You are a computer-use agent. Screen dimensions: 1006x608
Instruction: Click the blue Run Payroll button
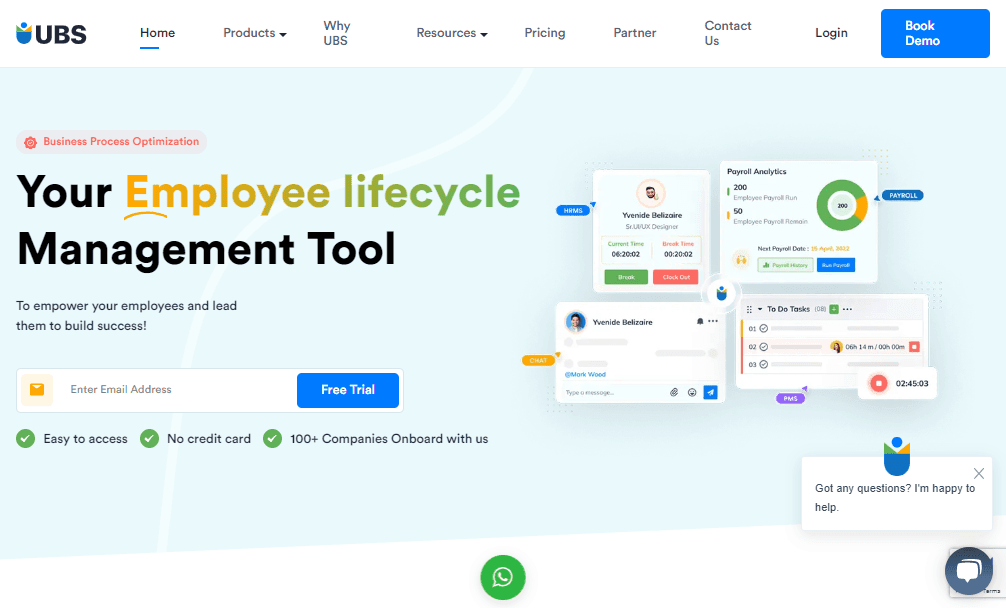(835, 265)
